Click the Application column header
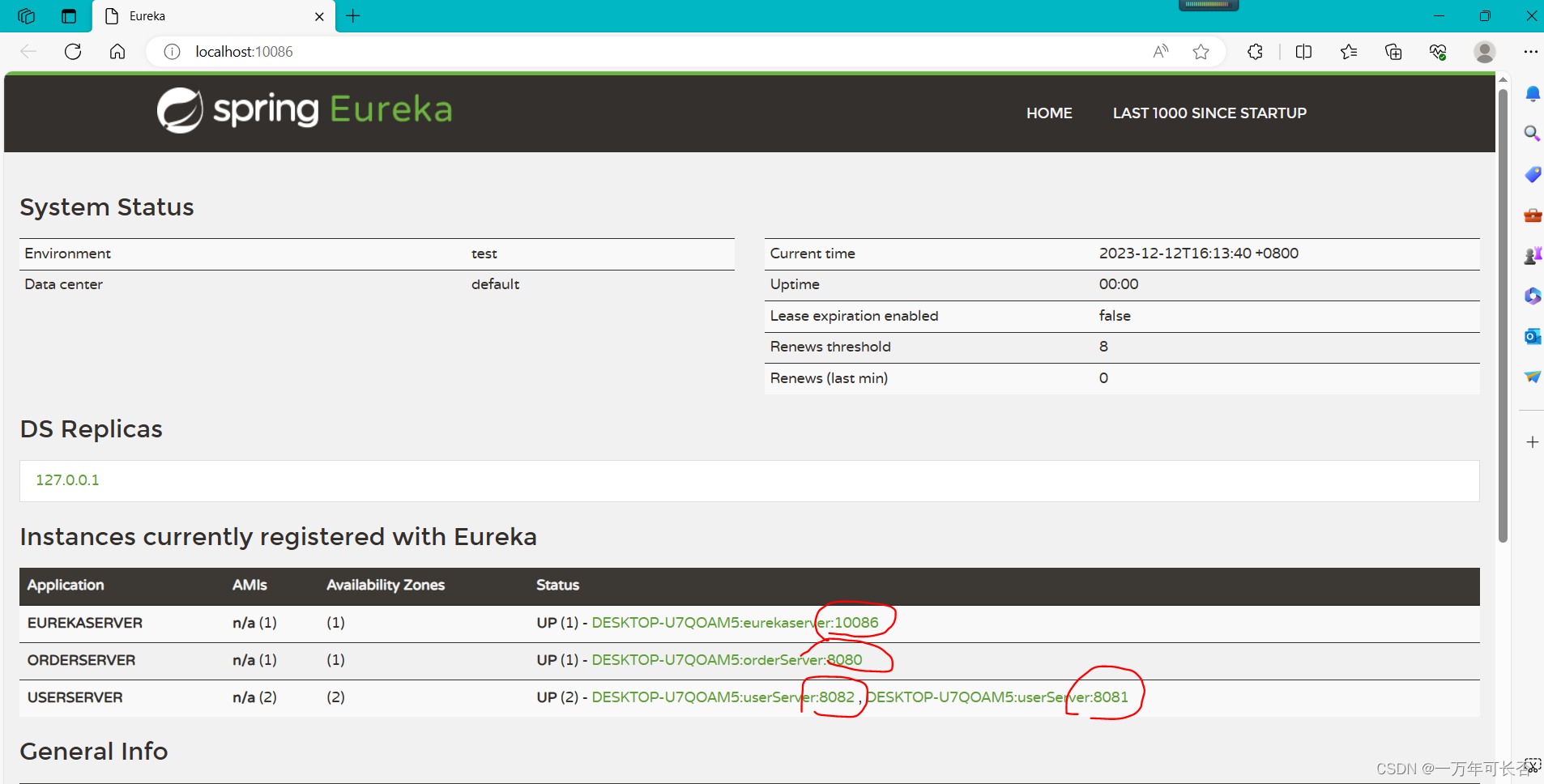The width and height of the screenshot is (1544, 784). [66, 585]
